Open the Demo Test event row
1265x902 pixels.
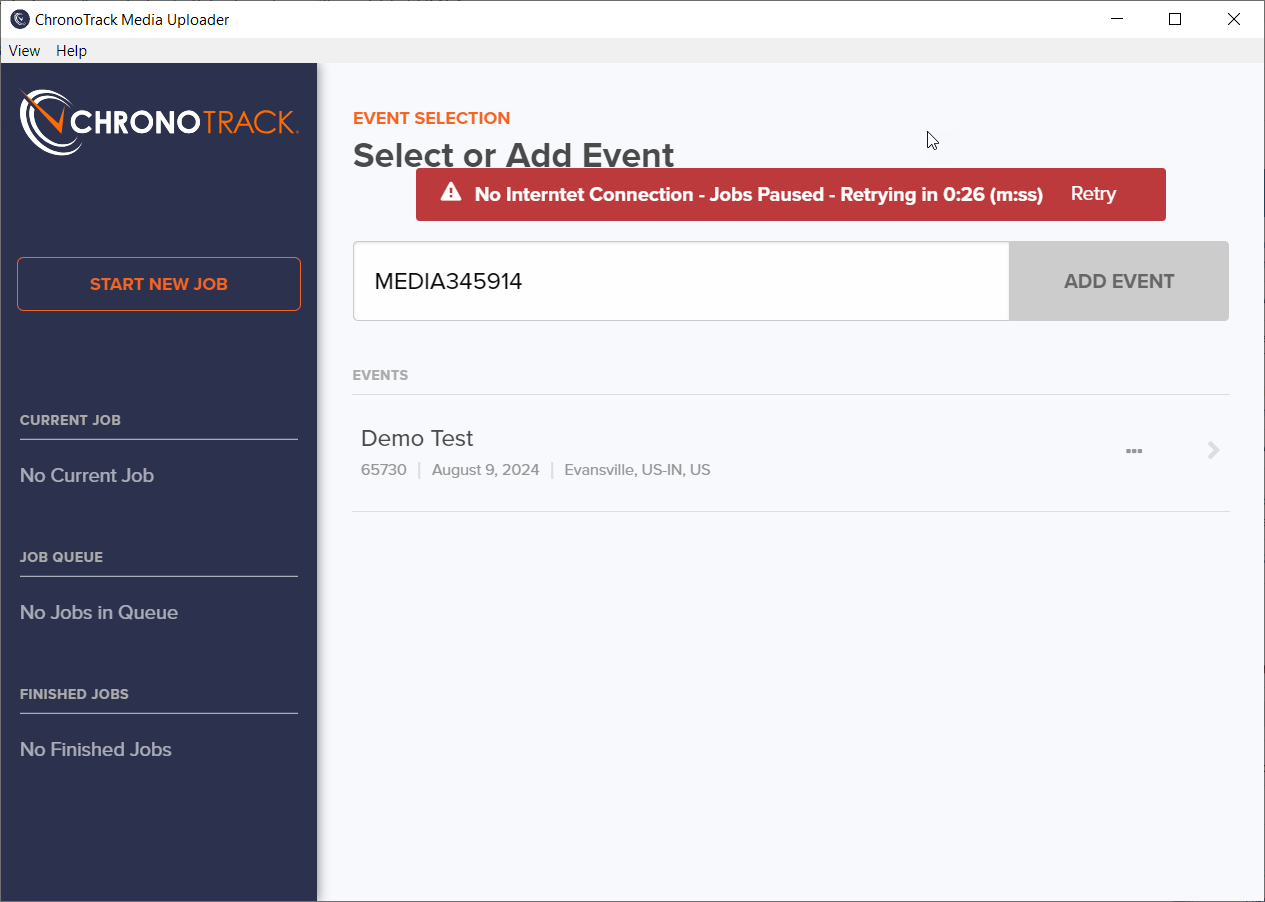point(790,453)
